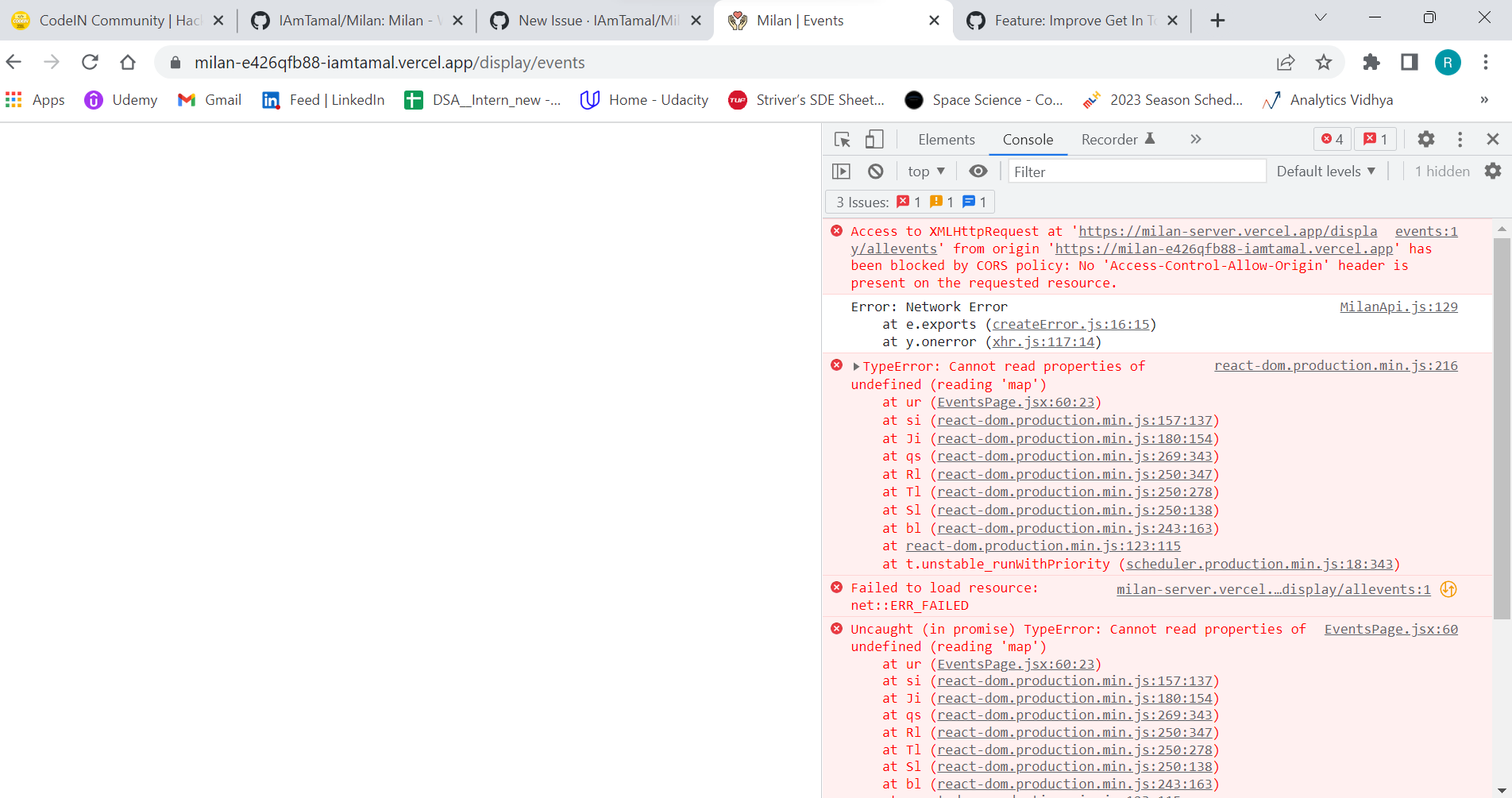Open the MilanApi.js:129 source link

(x=1398, y=307)
